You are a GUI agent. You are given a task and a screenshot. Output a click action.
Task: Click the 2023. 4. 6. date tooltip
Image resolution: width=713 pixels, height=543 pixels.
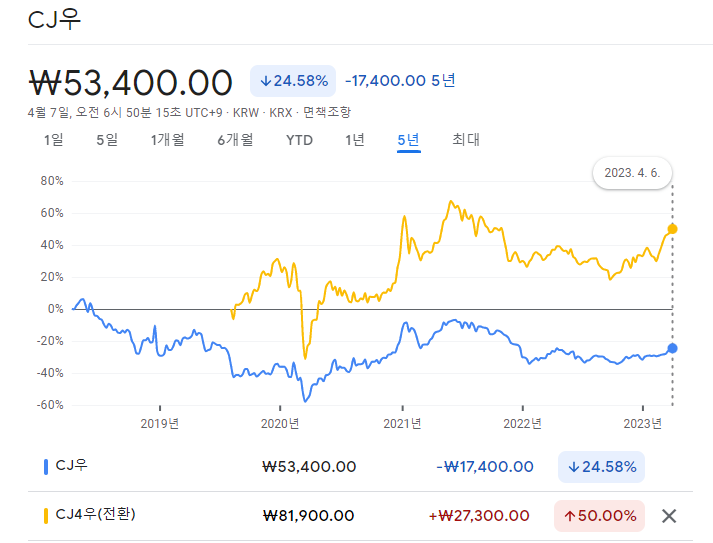pyautogui.click(x=632, y=173)
